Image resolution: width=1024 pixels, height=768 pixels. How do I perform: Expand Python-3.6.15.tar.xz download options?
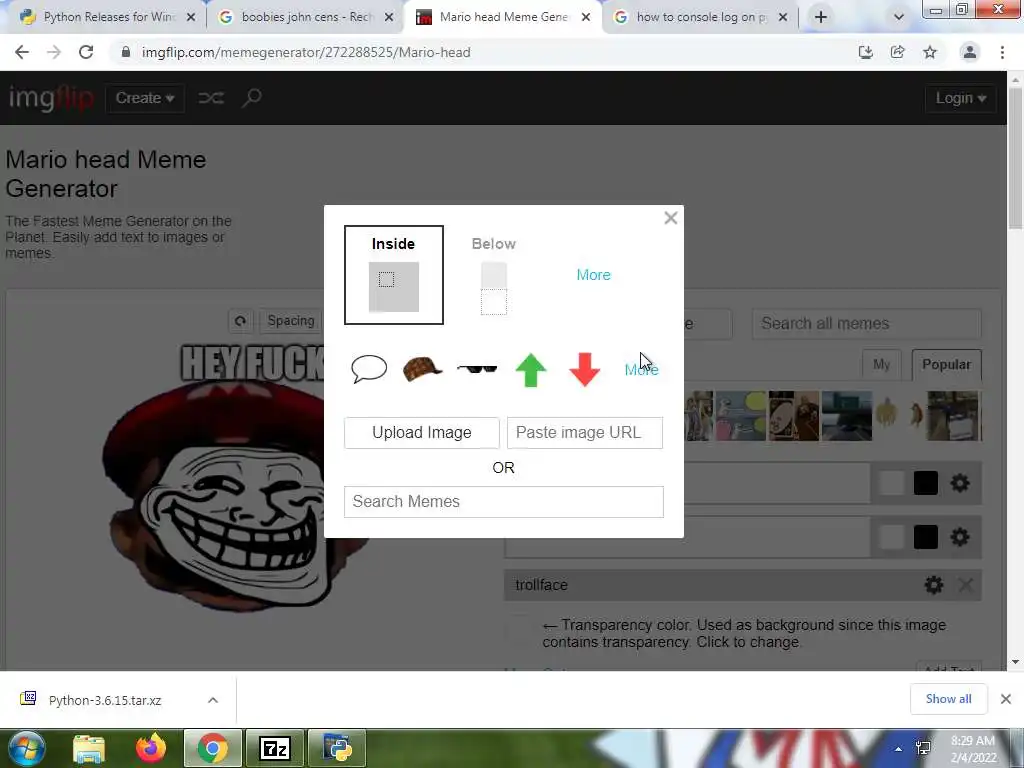click(x=213, y=700)
